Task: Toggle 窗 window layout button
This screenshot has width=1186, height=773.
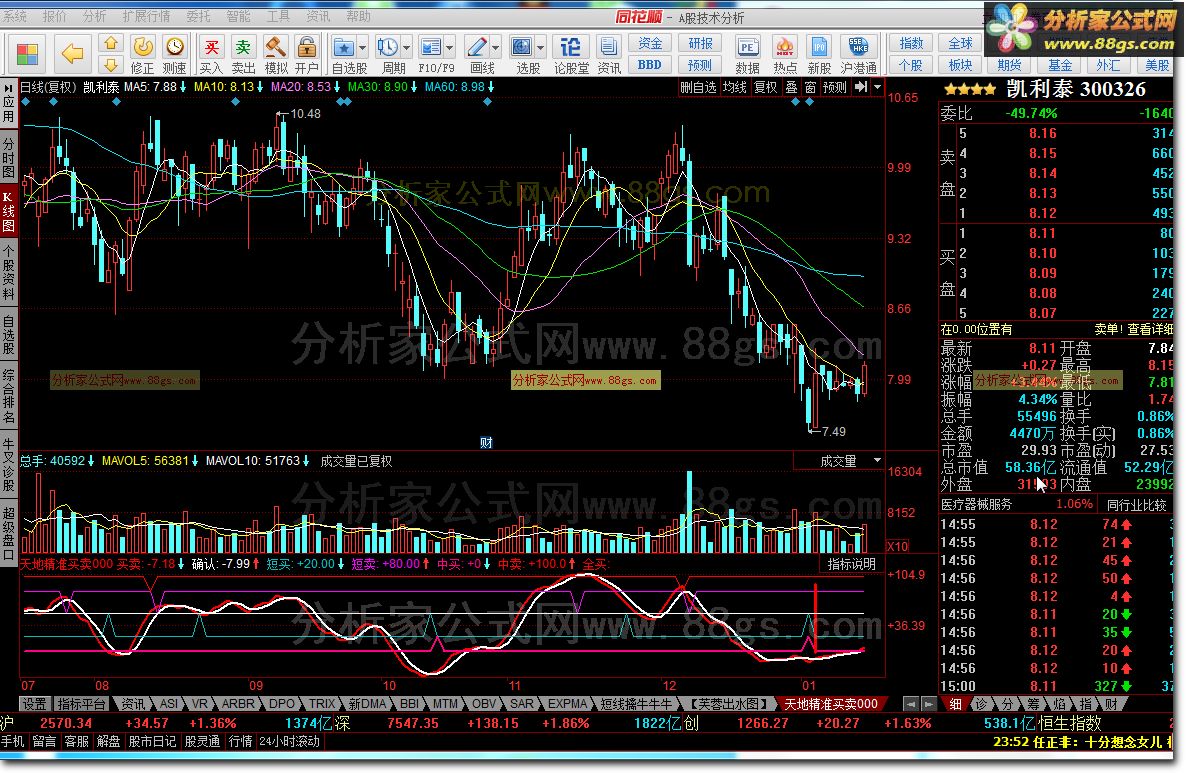Action: tap(811, 88)
